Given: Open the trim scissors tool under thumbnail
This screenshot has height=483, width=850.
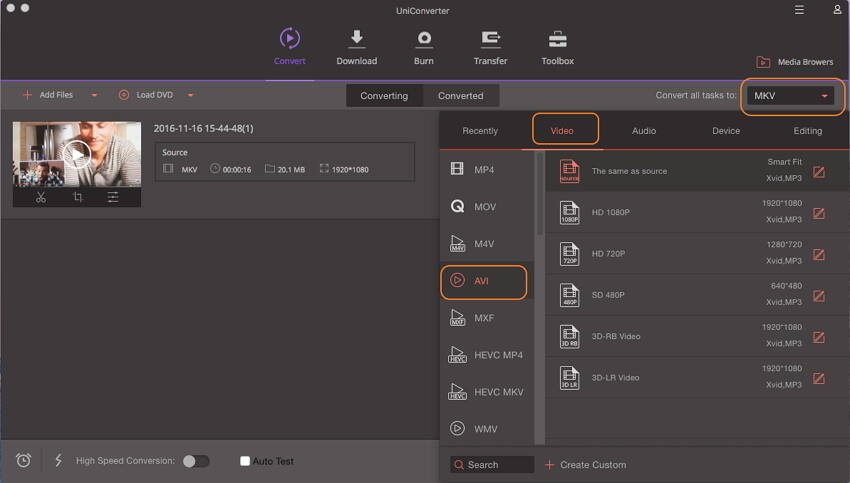Looking at the screenshot, I should click(41, 197).
